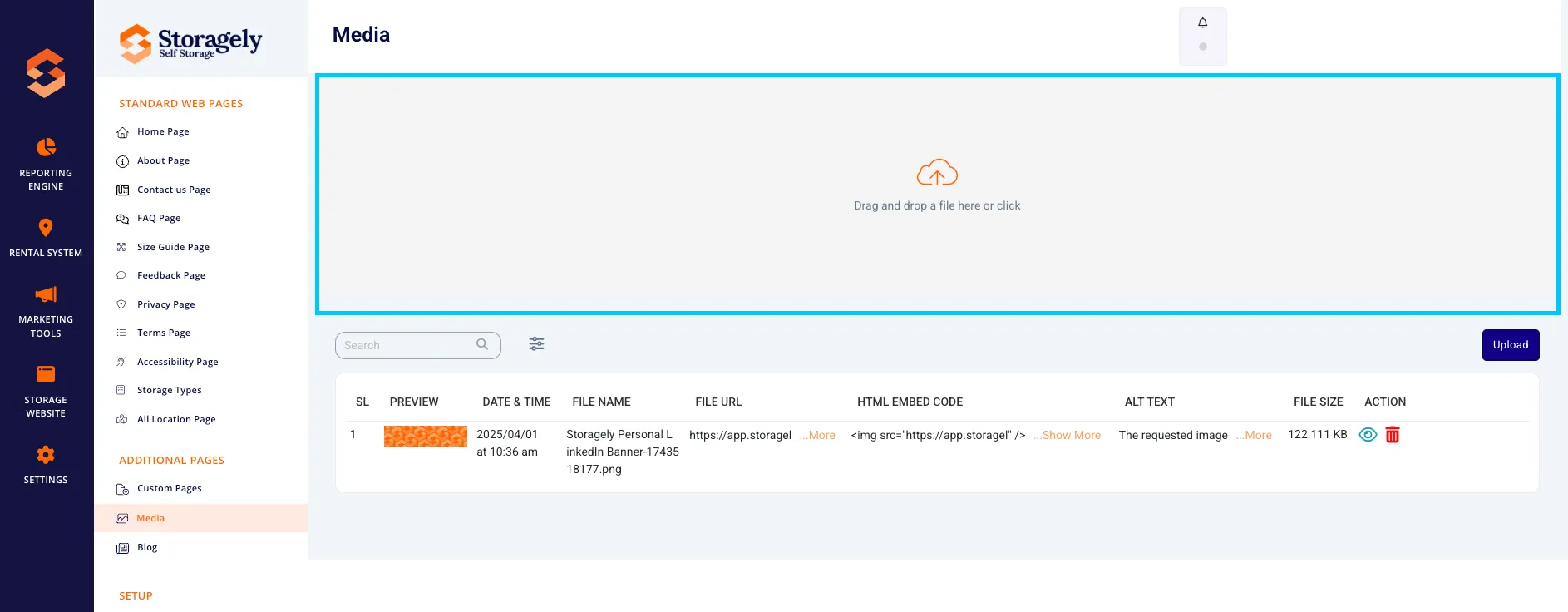Viewport: 1568px width, 612px height.
Task: Click the orange banner preview thumbnail
Action: [x=426, y=436]
